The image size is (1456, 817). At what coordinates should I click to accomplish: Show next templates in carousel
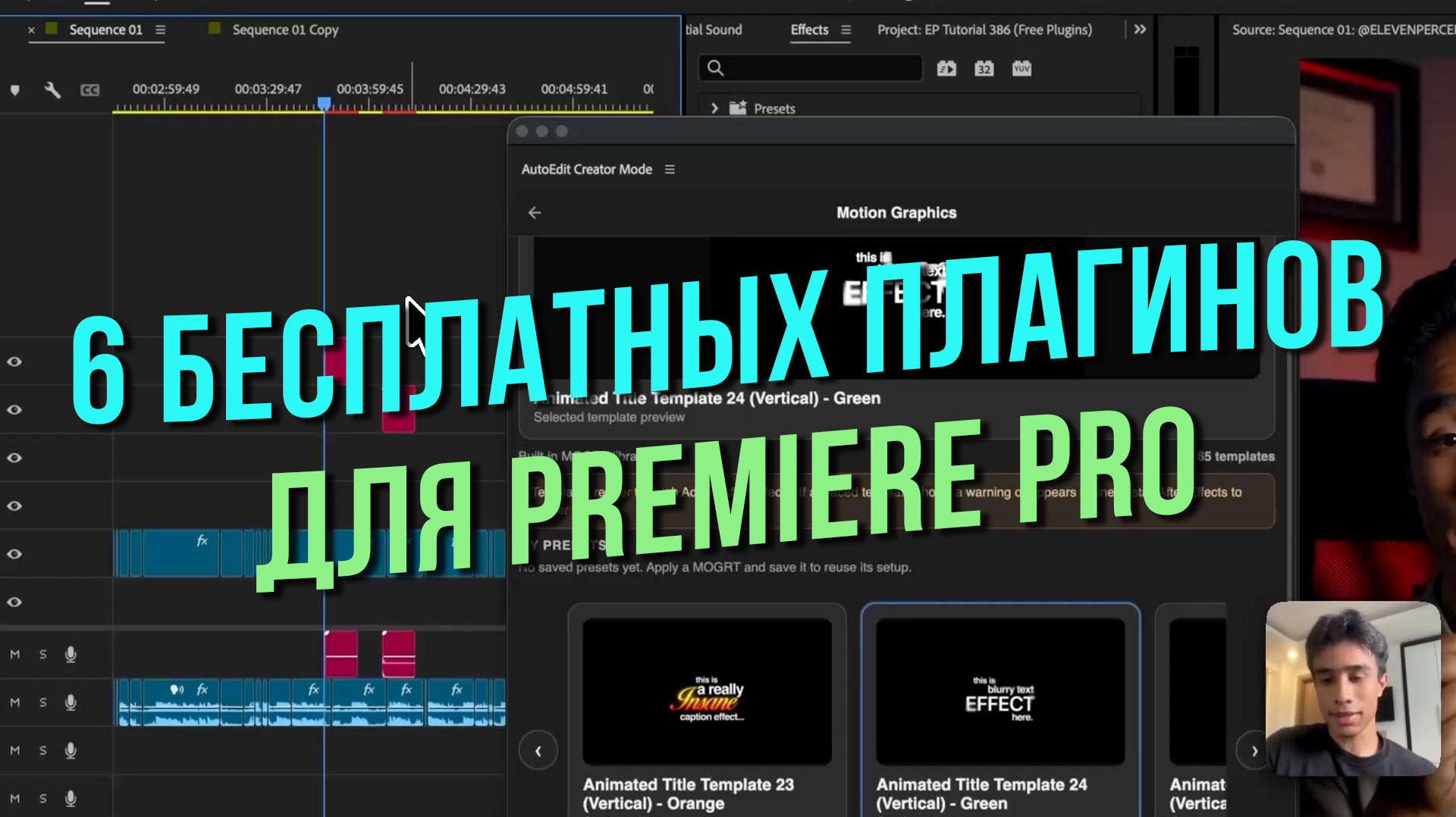pos(1254,751)
